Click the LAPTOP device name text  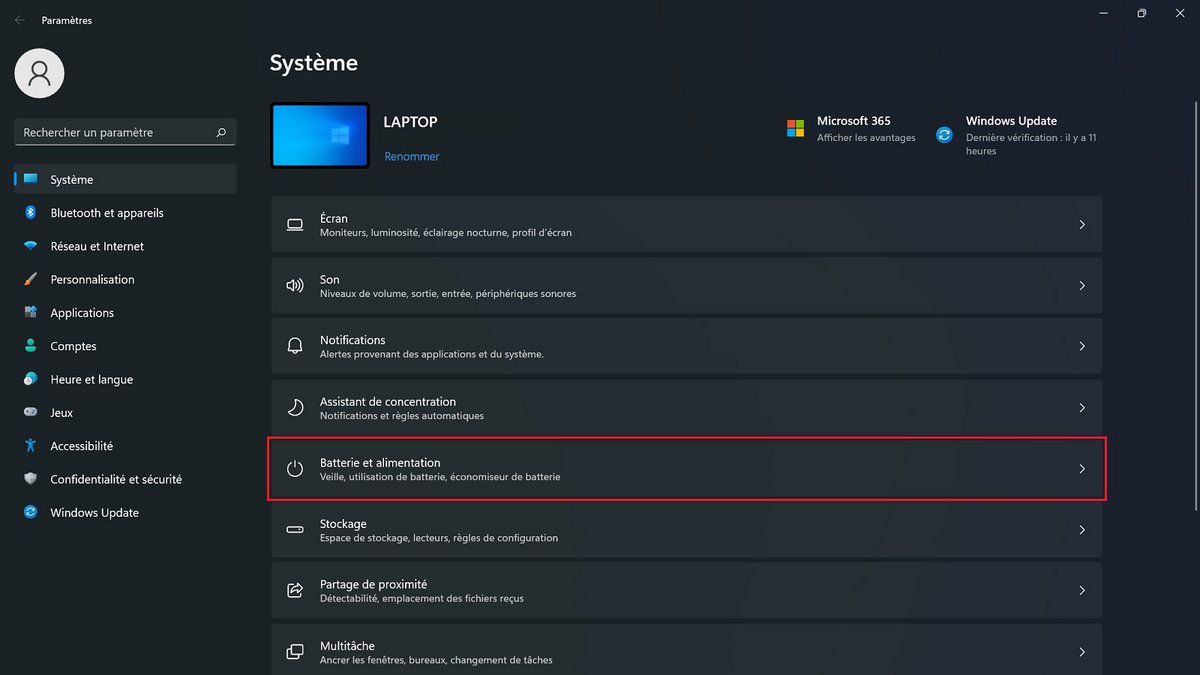(411, 122)
